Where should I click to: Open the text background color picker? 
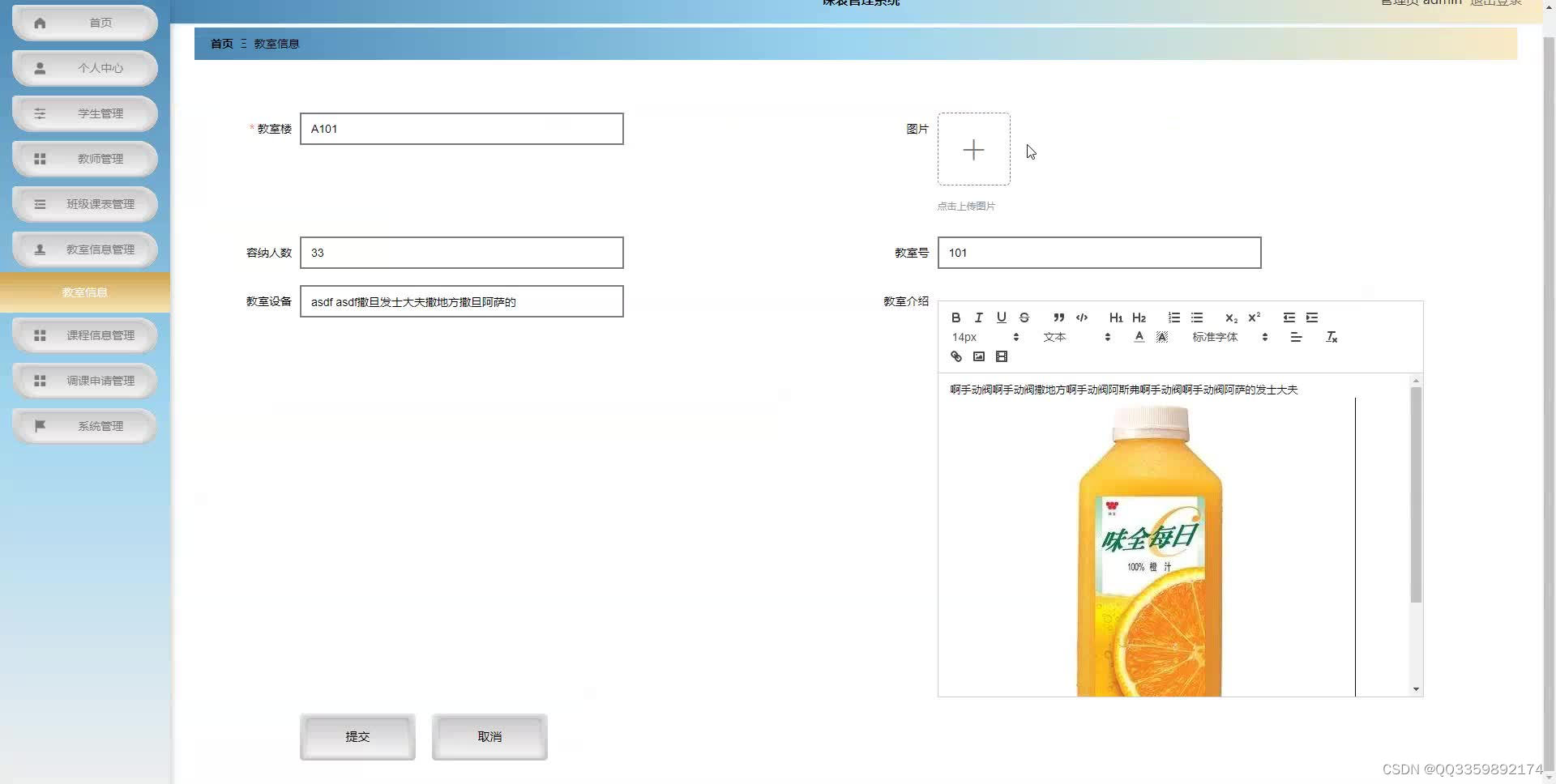(x=1161, y=337)
